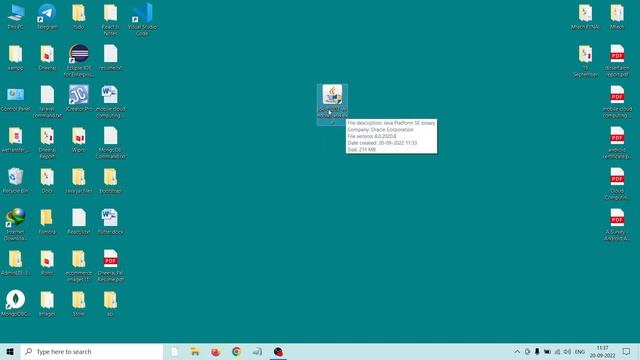Click the ENG language indicator
The image size is (640, 360).
[580, 351]
